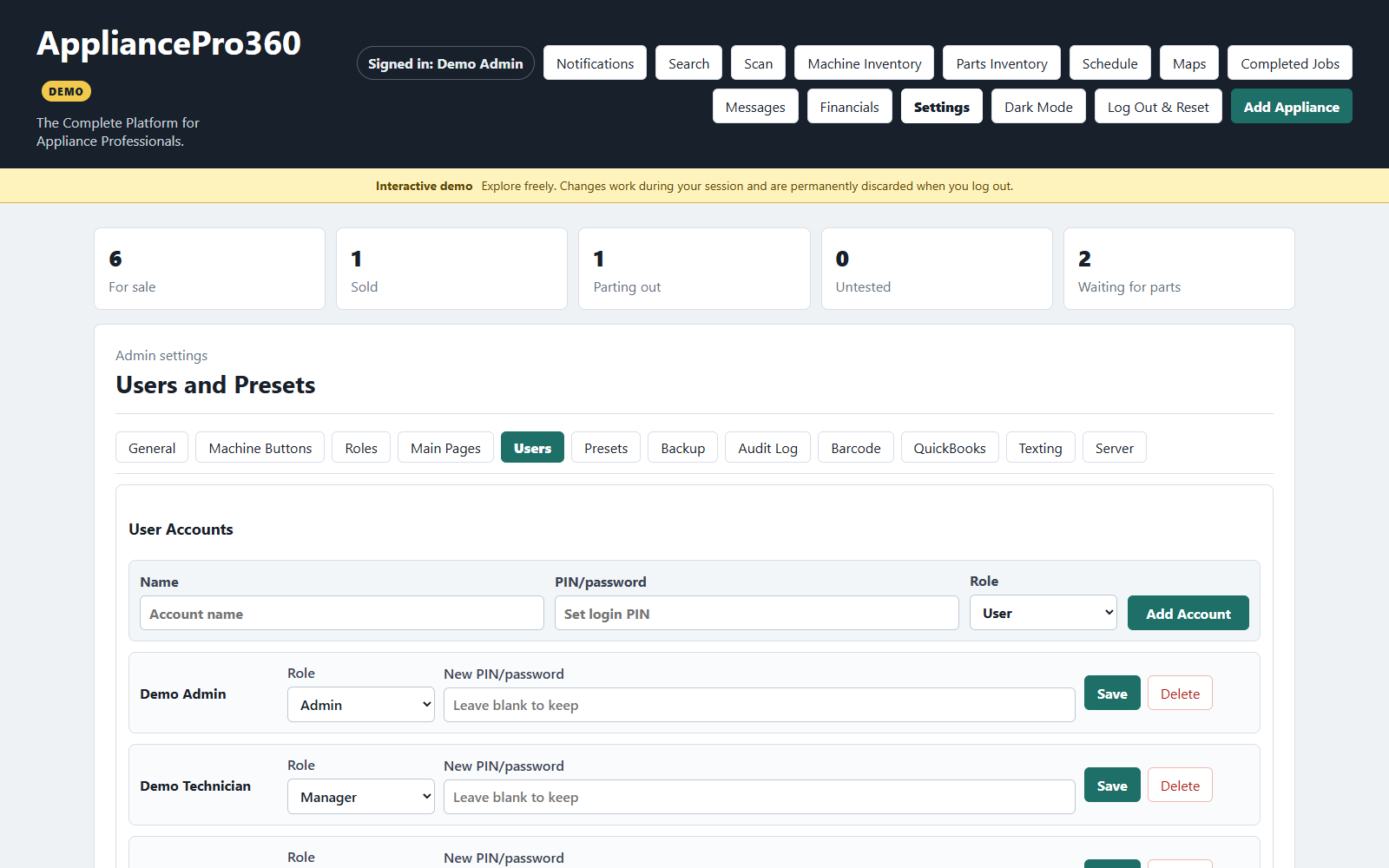Switch to the Barcode tab
The image size is (1389, 868).
[x=856, y=448]
